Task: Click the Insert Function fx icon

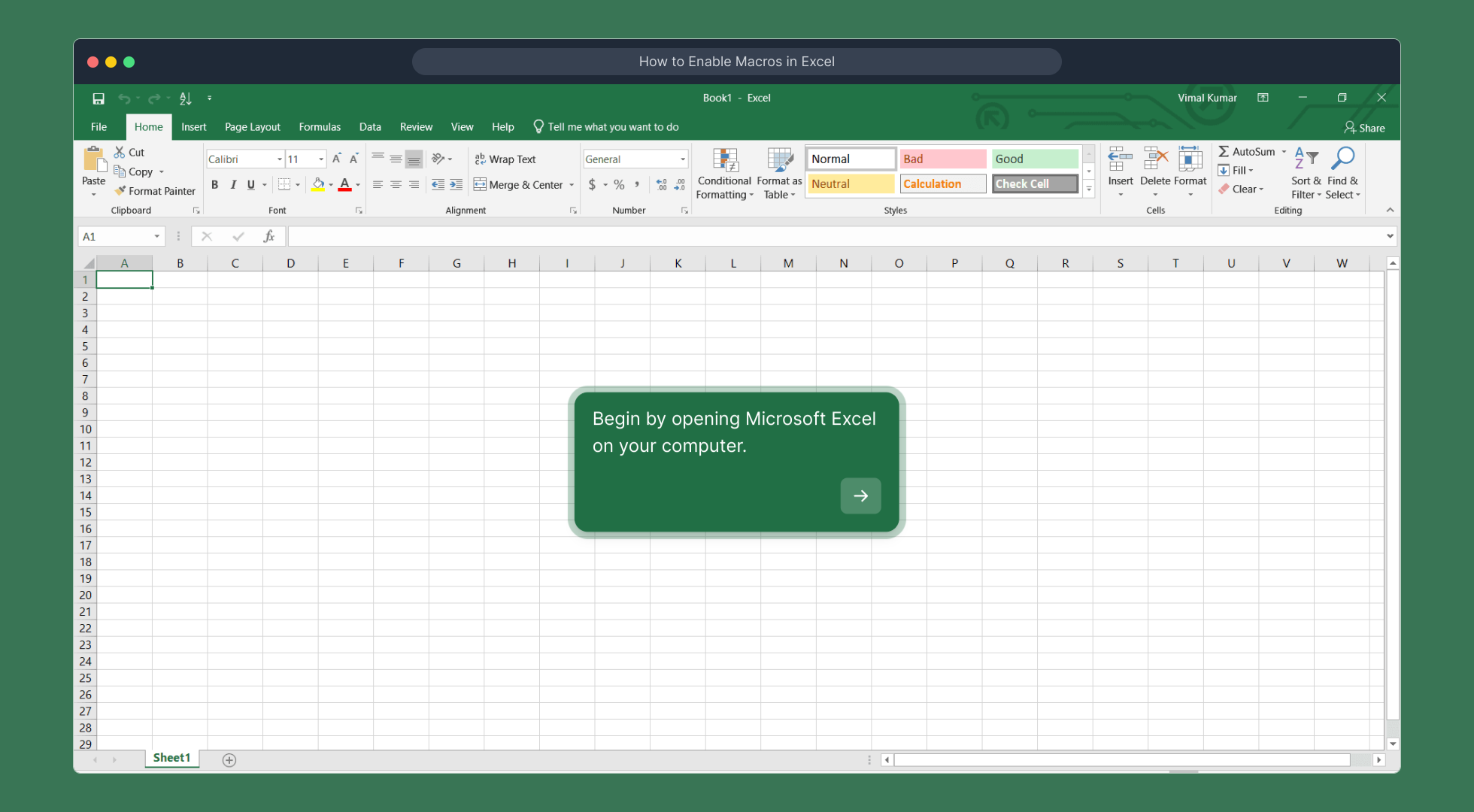Action: click(x=268, y=236)
